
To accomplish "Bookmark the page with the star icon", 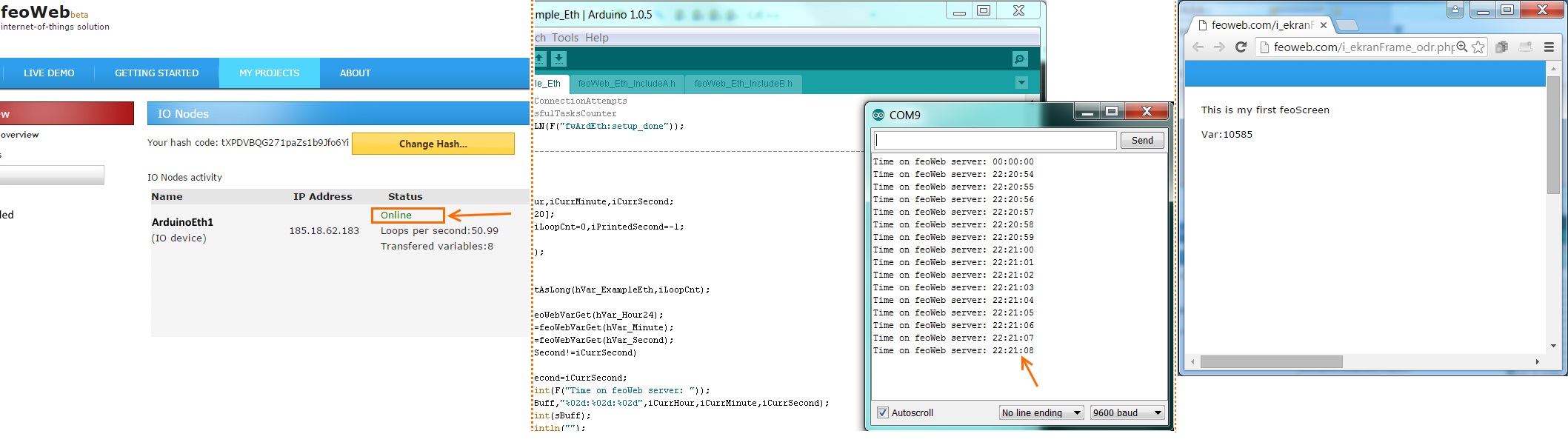I will coord(1478,47).
